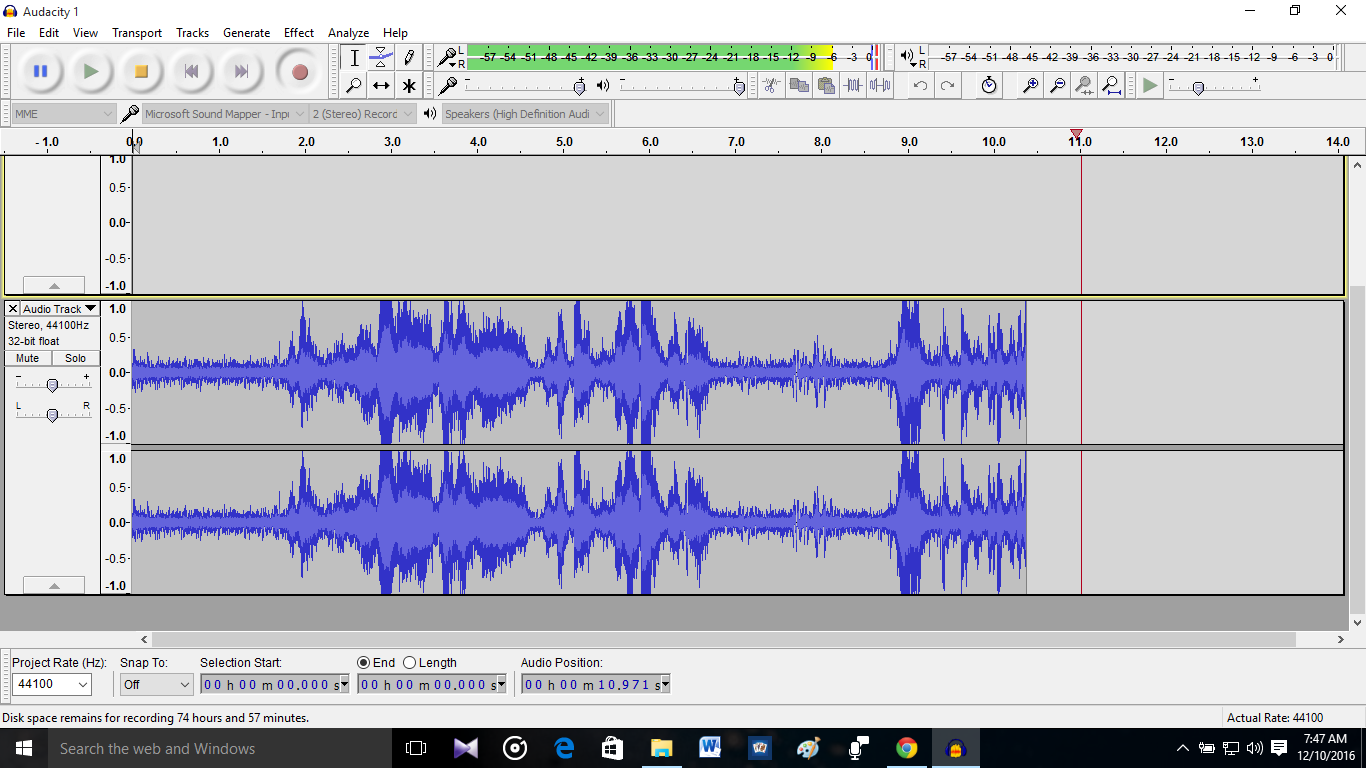Select the Length radio button
This screenshot has width=1366, height=768.
tap(409, 662)
